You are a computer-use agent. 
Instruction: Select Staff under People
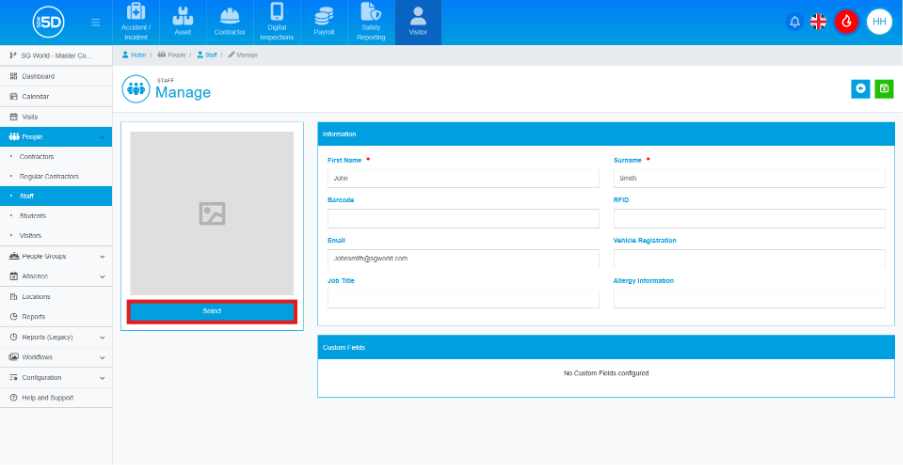(56, 196)
